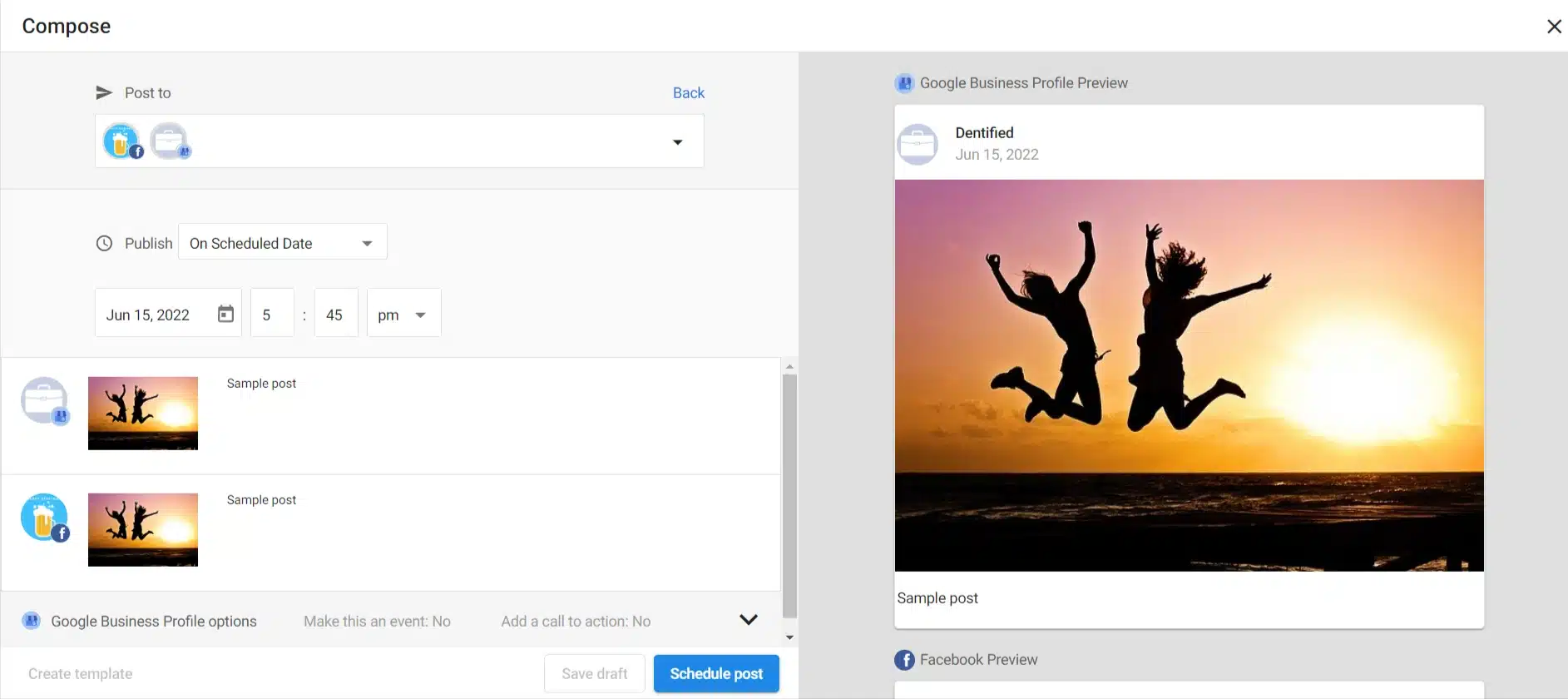This screenshot has height=699, width=1568.
Task: Click the Facebook logo next to Facebook Preview
Action: (904, 660)
